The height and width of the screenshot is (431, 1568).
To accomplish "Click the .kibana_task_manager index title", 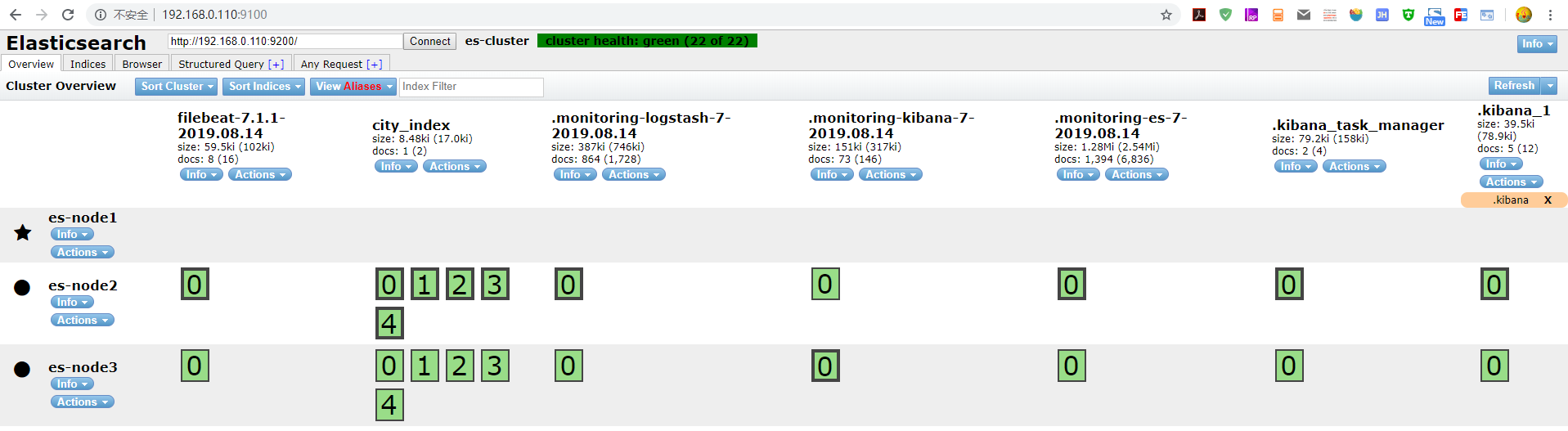I will point(1358,125).
